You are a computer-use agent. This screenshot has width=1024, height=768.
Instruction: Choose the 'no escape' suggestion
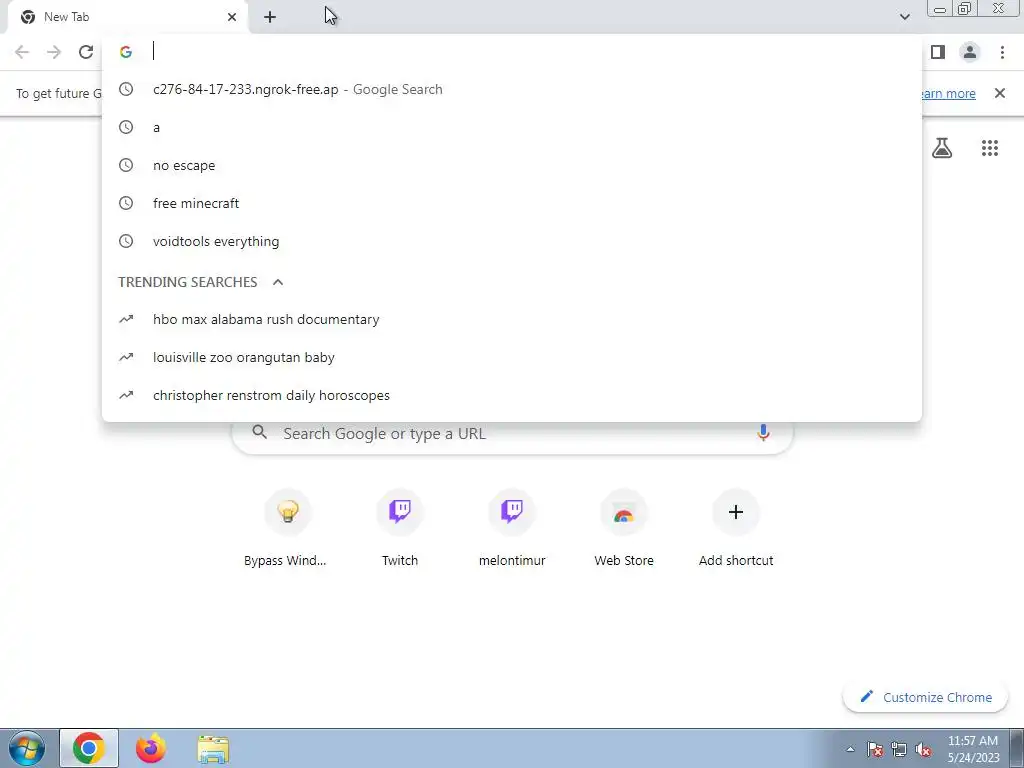pos(512,165)
